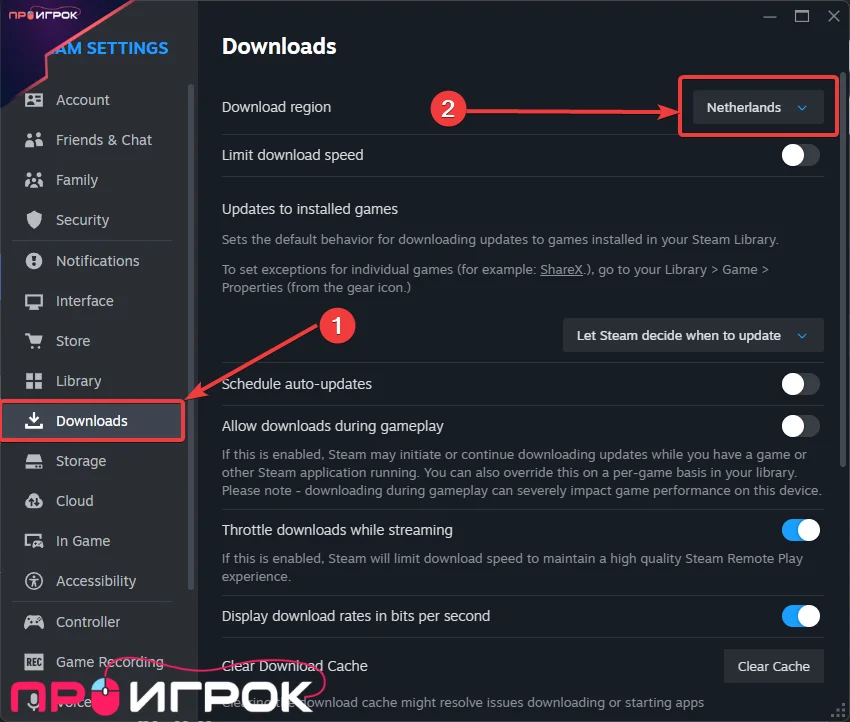850x722 pixels.
Task: Select the Library grid icon
Action: tap(34, 381)
